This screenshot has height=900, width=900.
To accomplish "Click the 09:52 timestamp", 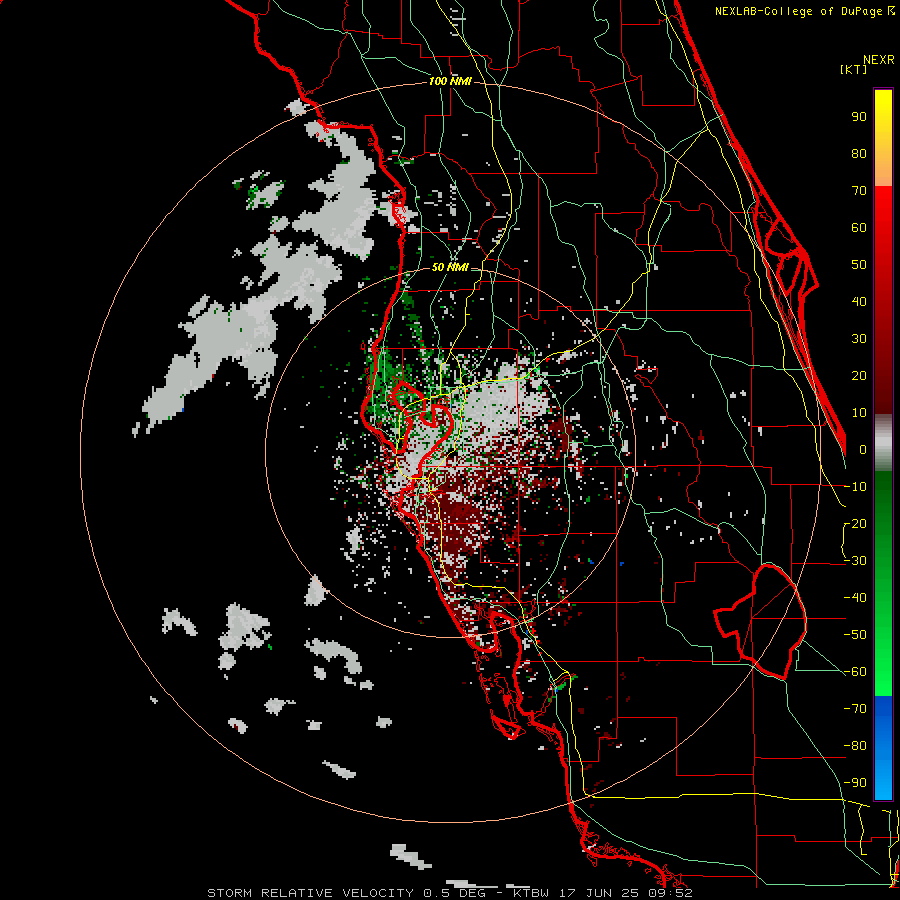I will 668,893.
